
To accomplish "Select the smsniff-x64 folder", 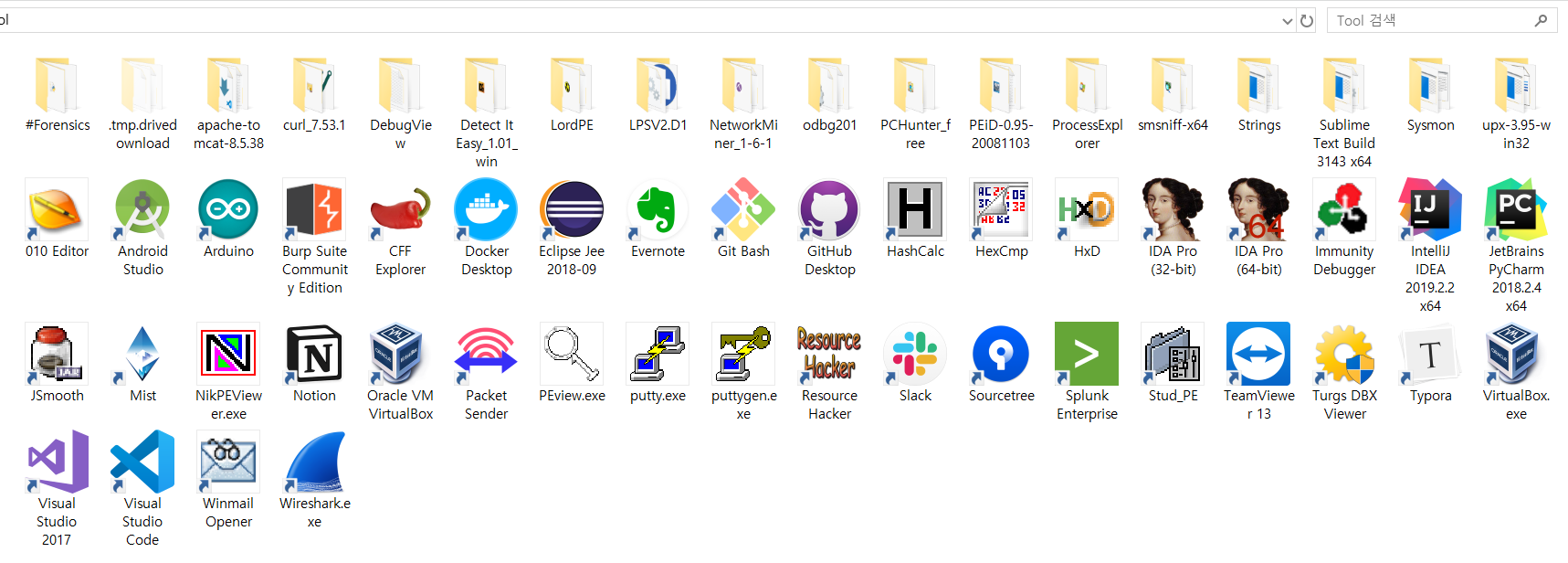I will point(1173,84).
